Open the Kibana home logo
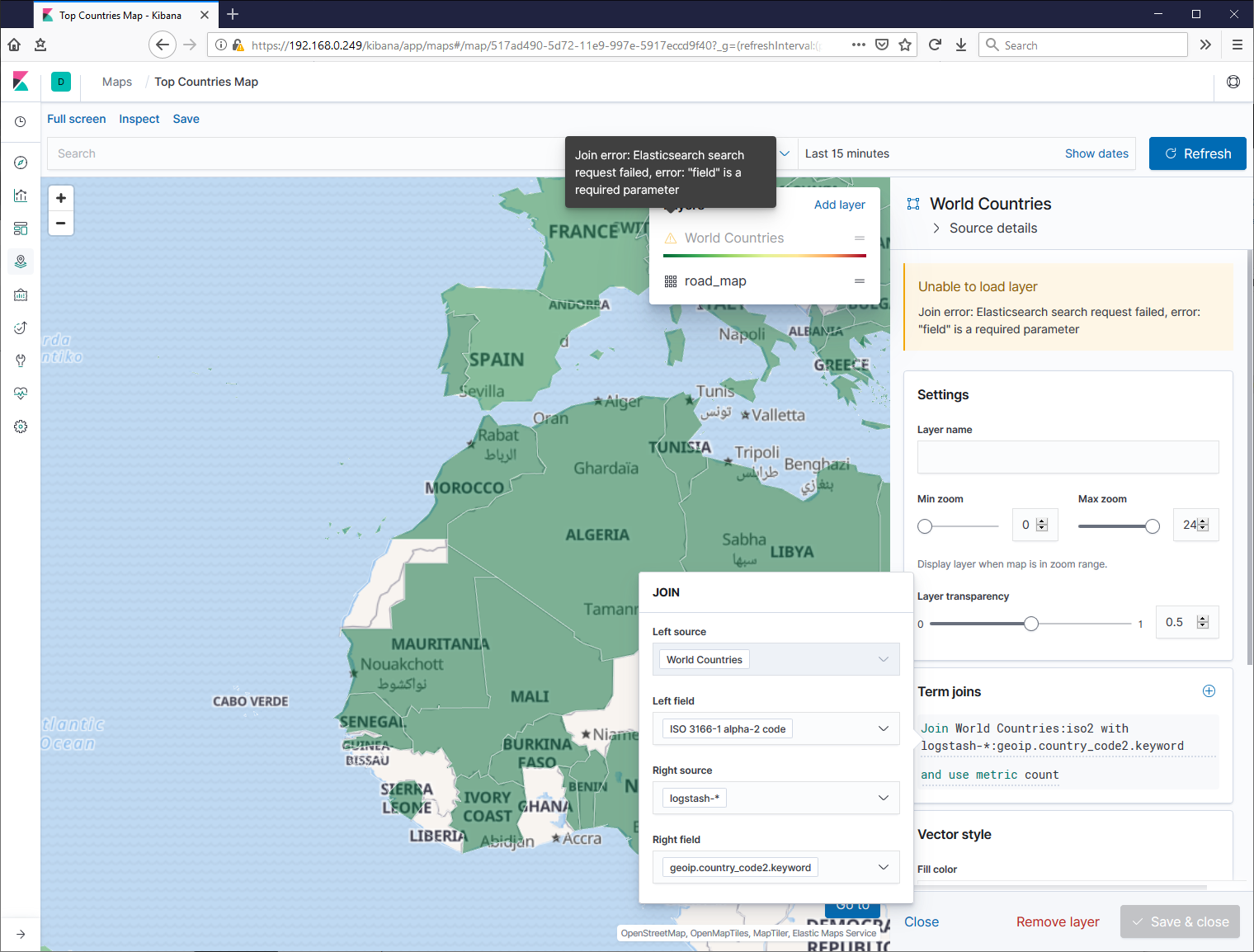The image size is (1254, 952). (x=21, y=82)
